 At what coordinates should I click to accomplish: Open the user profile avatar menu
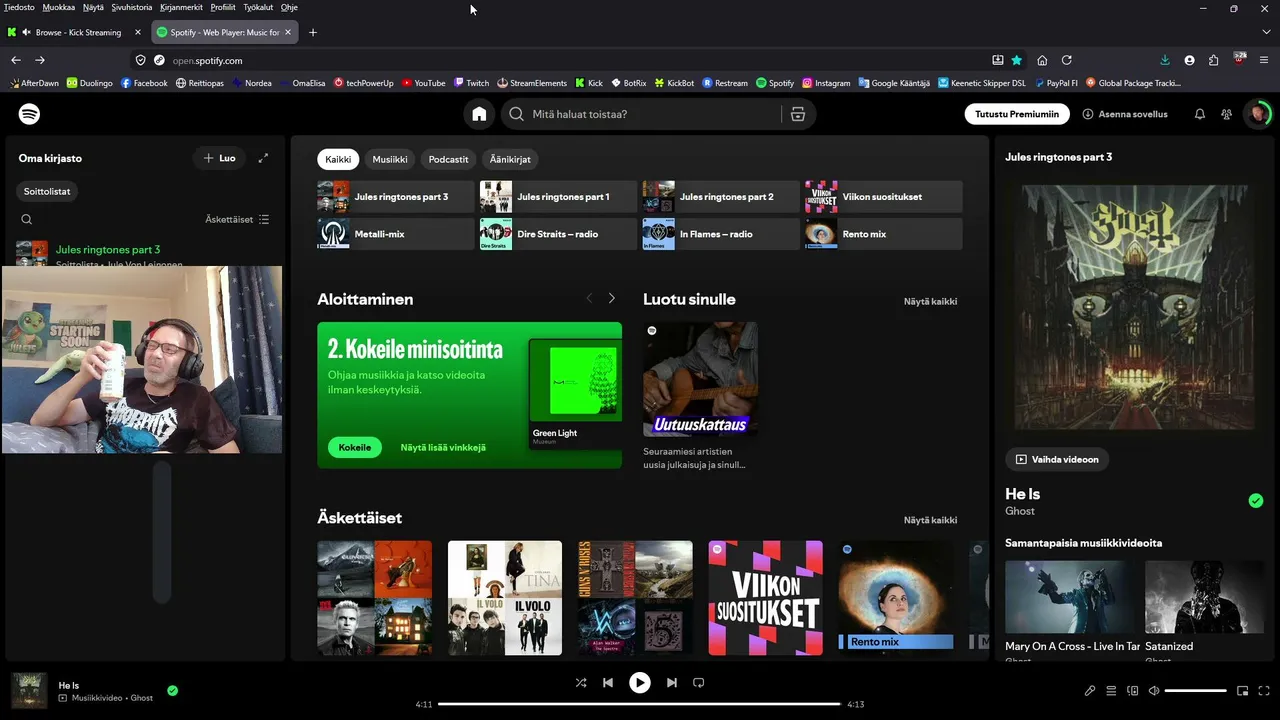click(1258, 114)
